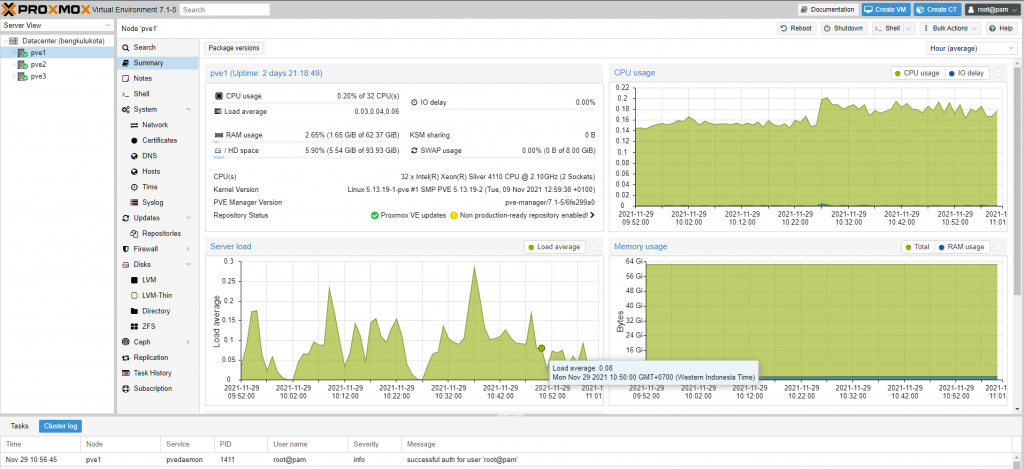Open the root@pam user menu

click(992, 9)
